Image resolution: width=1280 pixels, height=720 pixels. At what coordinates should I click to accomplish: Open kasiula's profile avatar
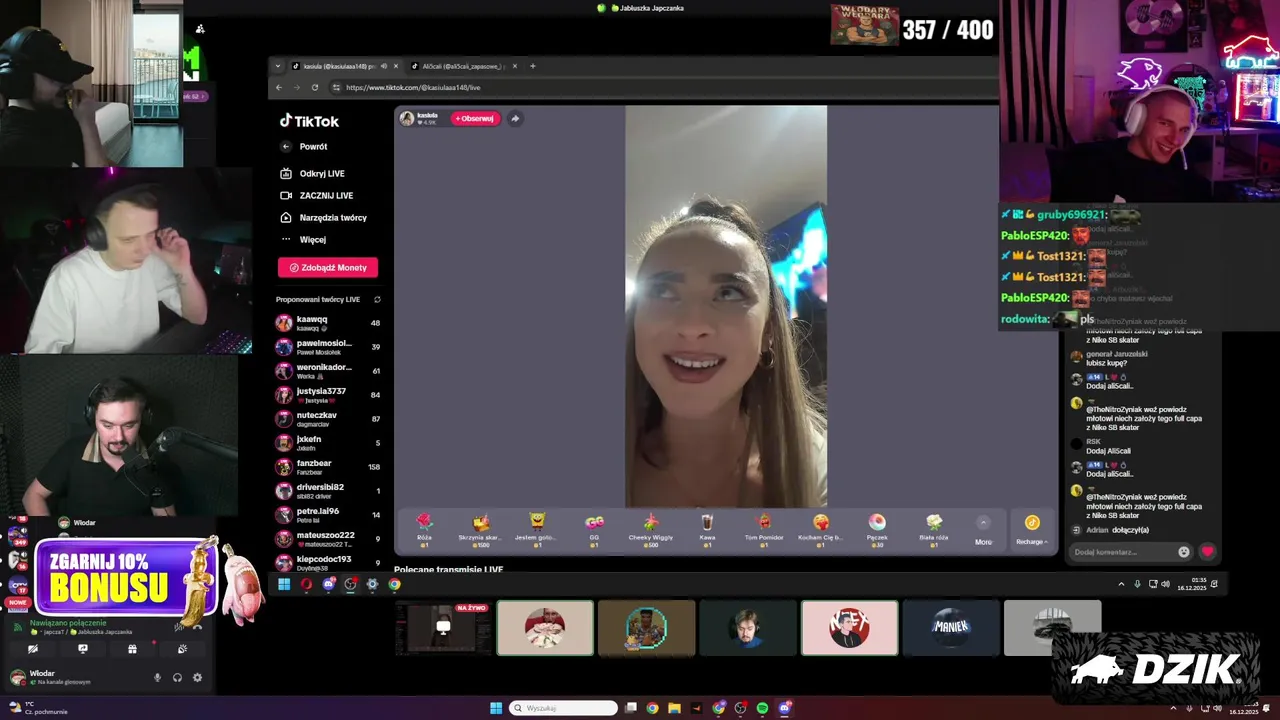tap(407, 118)
